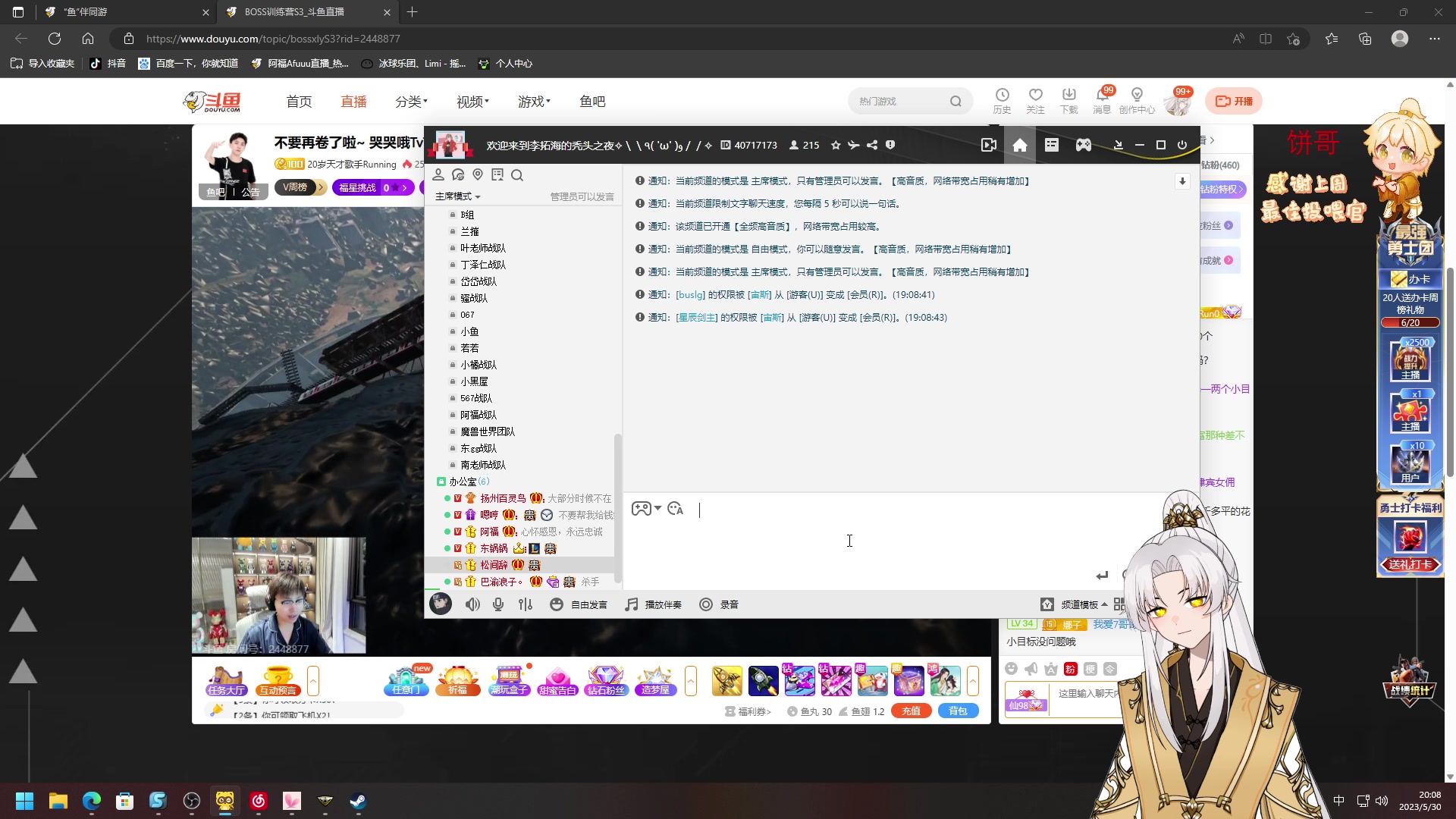Select the 直播 tab in Douyu nav
Image resolution: width=1456 pixels, height=819 pixels.
353,101
